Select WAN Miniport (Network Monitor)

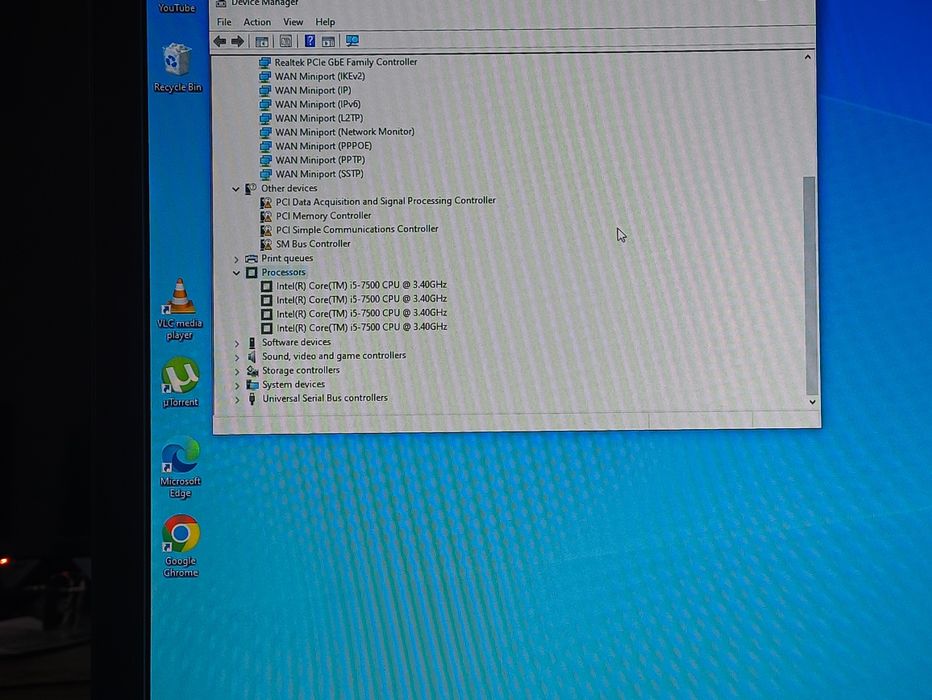(x=345, y=132)
